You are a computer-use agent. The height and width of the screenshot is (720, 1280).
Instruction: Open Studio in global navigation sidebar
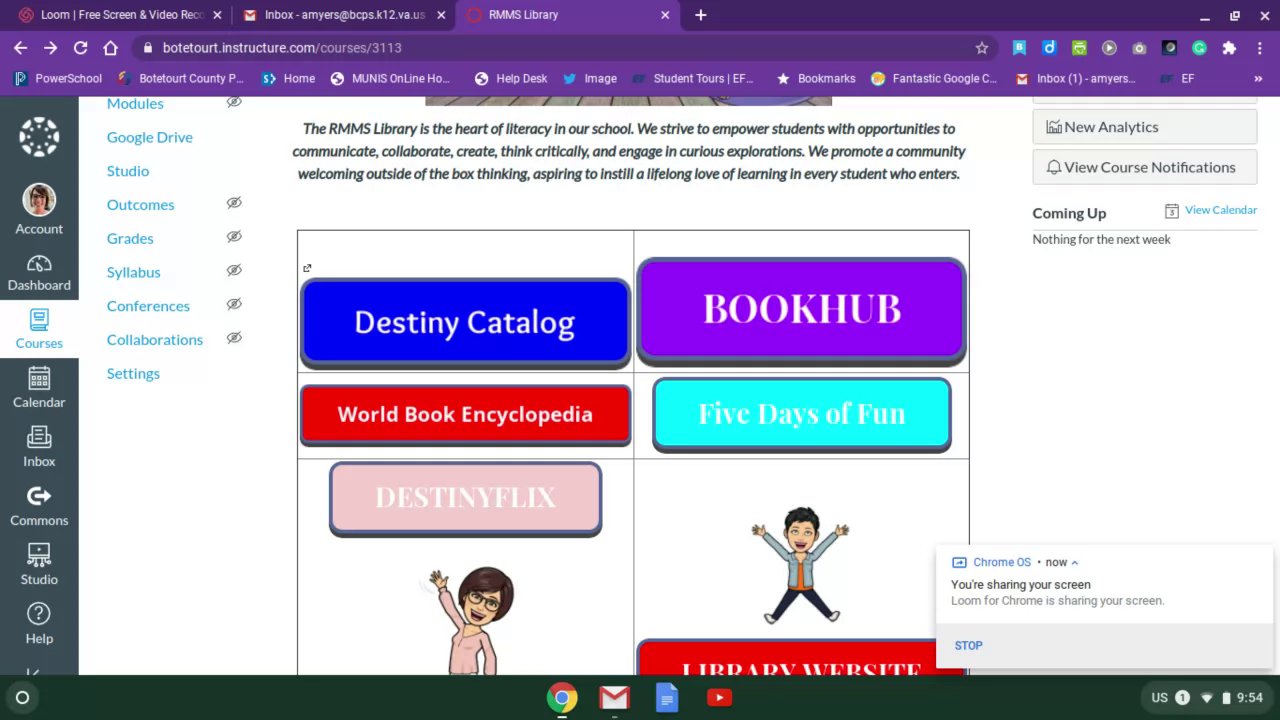pos(39,565)
